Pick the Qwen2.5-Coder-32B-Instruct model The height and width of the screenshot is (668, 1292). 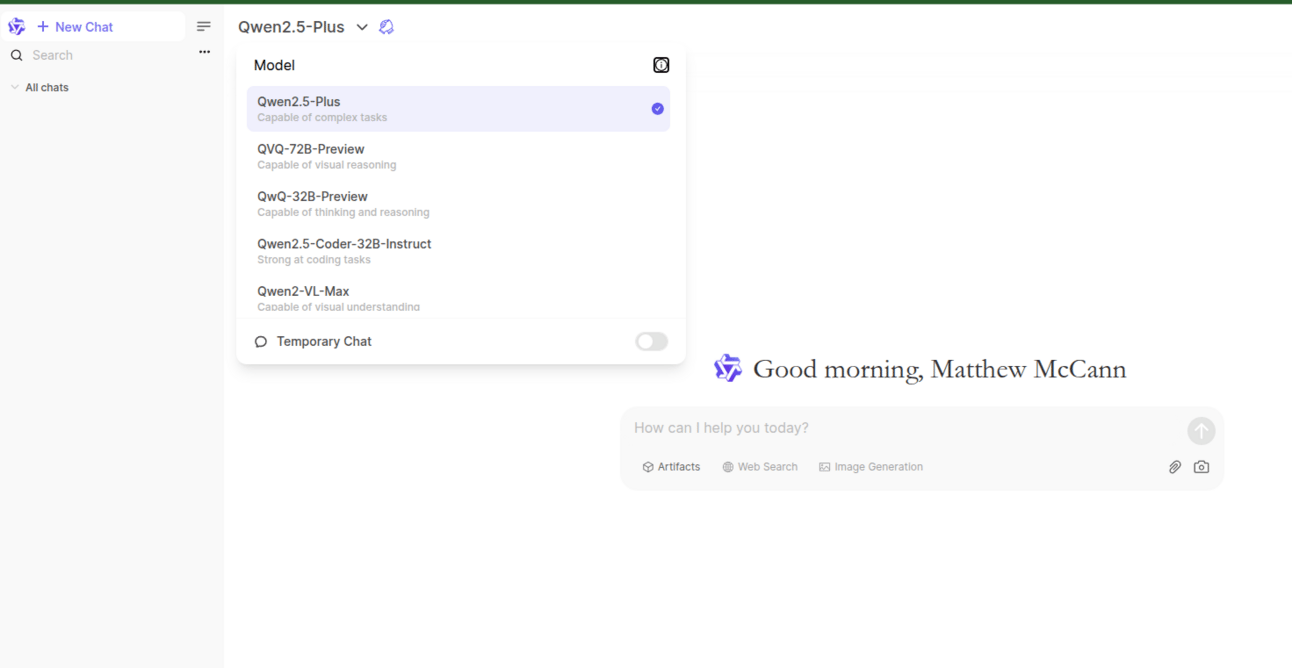(458, 251)
